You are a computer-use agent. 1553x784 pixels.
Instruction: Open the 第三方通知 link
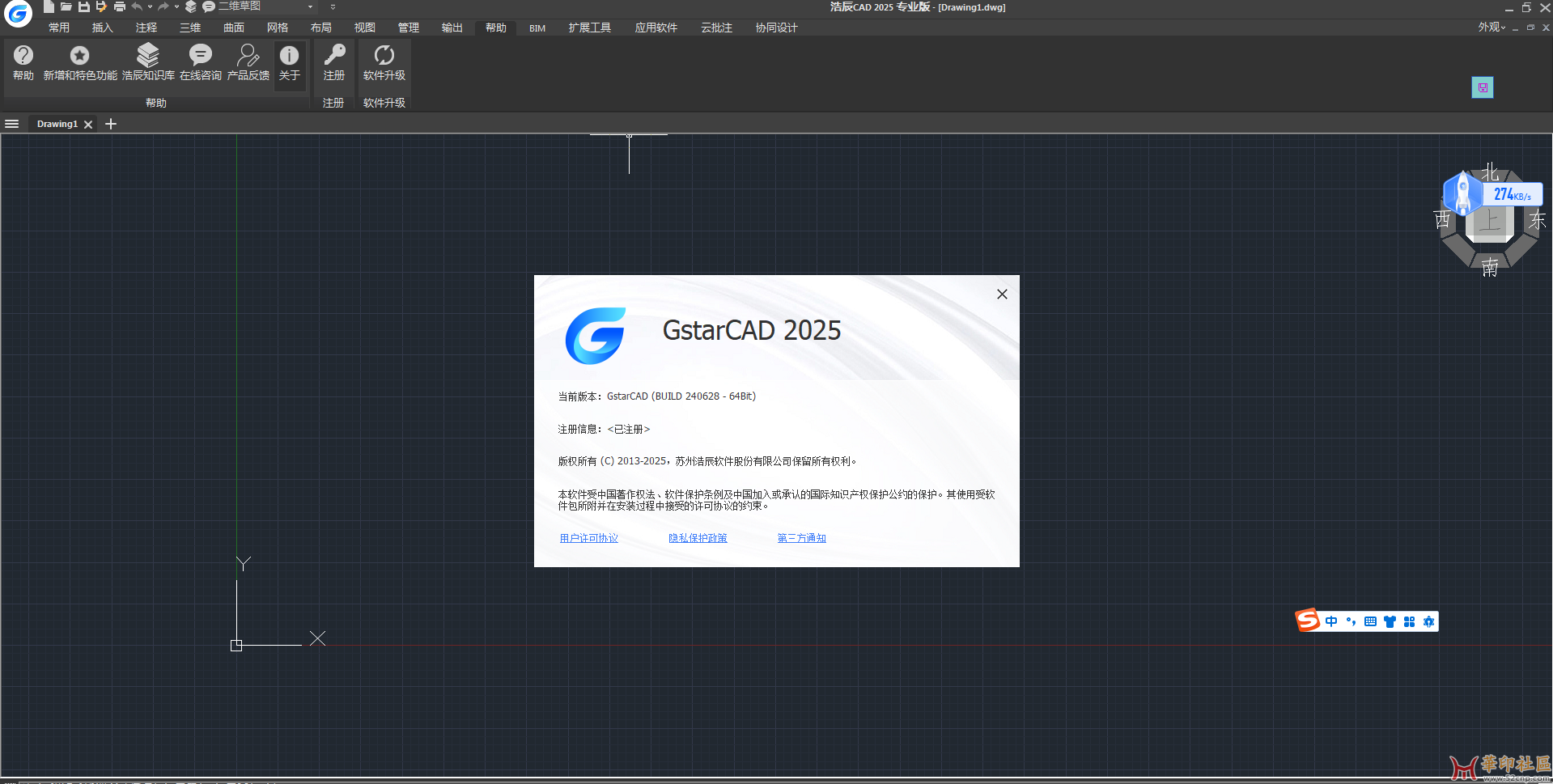click(x=802, y=538)
